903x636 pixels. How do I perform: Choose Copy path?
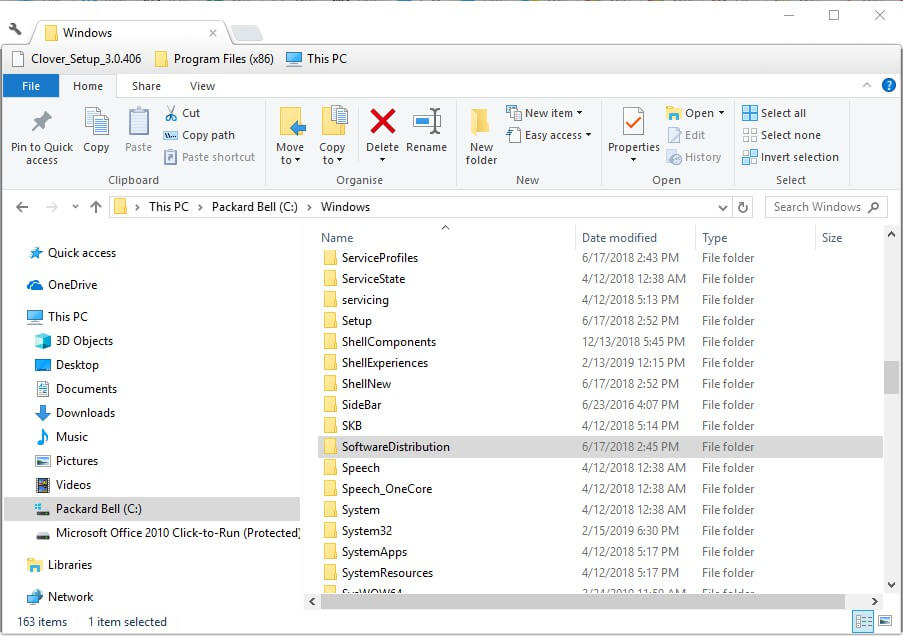tap(199, 135)
